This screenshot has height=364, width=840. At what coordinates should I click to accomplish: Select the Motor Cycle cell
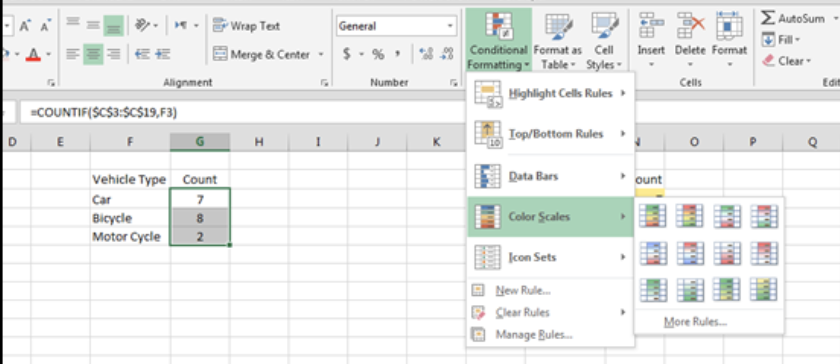pyautogui.click(x=130, y=237)
